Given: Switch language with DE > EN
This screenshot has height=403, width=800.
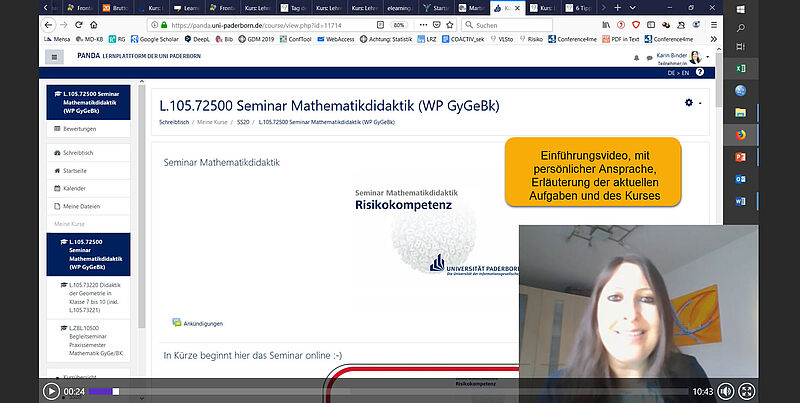Looking at the screenshot, I should pyautogui.click(x=678, y=73).
